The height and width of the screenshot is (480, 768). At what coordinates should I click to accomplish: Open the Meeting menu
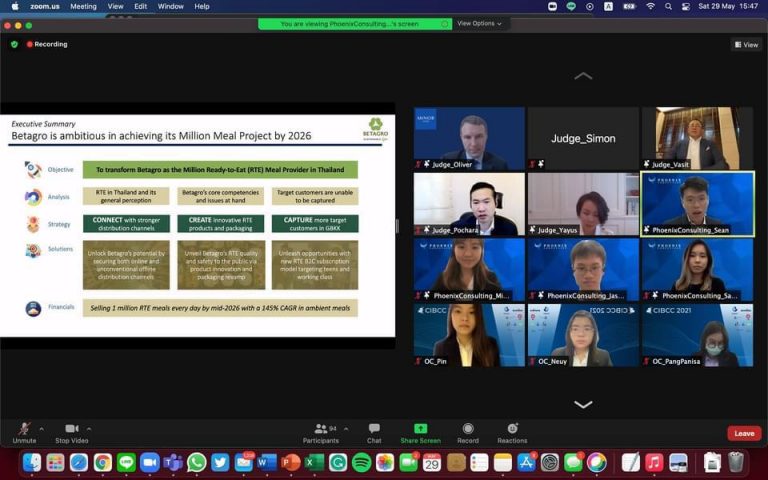(83, 6)
